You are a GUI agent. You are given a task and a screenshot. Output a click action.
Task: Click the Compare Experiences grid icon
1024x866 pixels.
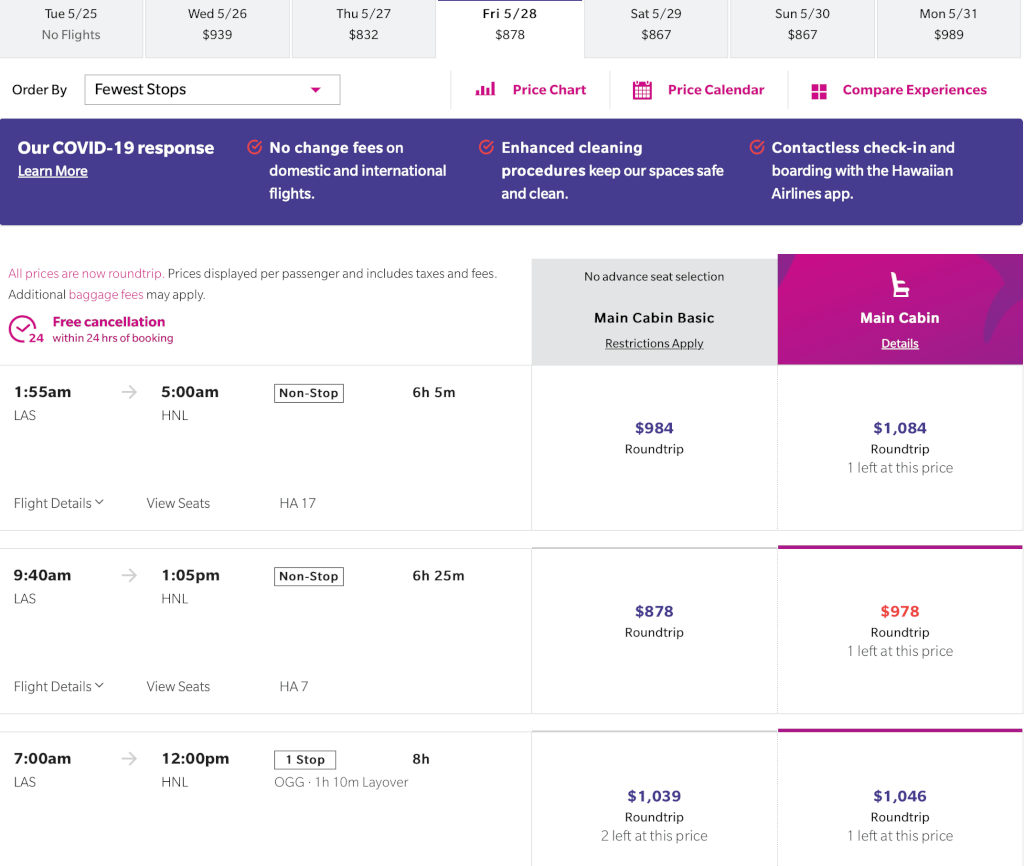pyautogui.click(x=819, y=91)
